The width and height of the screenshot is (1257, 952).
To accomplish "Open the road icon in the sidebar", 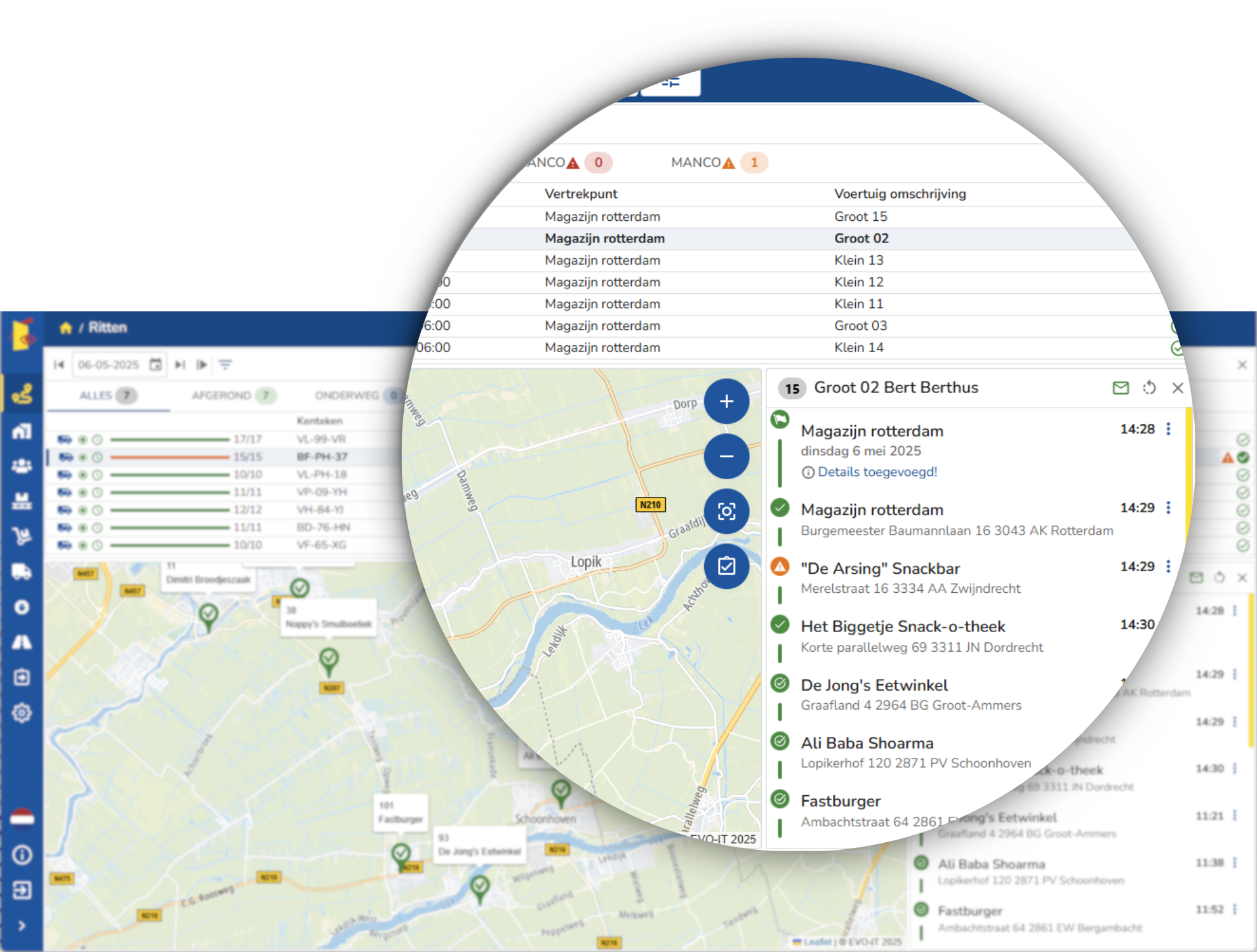I will 22,642.
